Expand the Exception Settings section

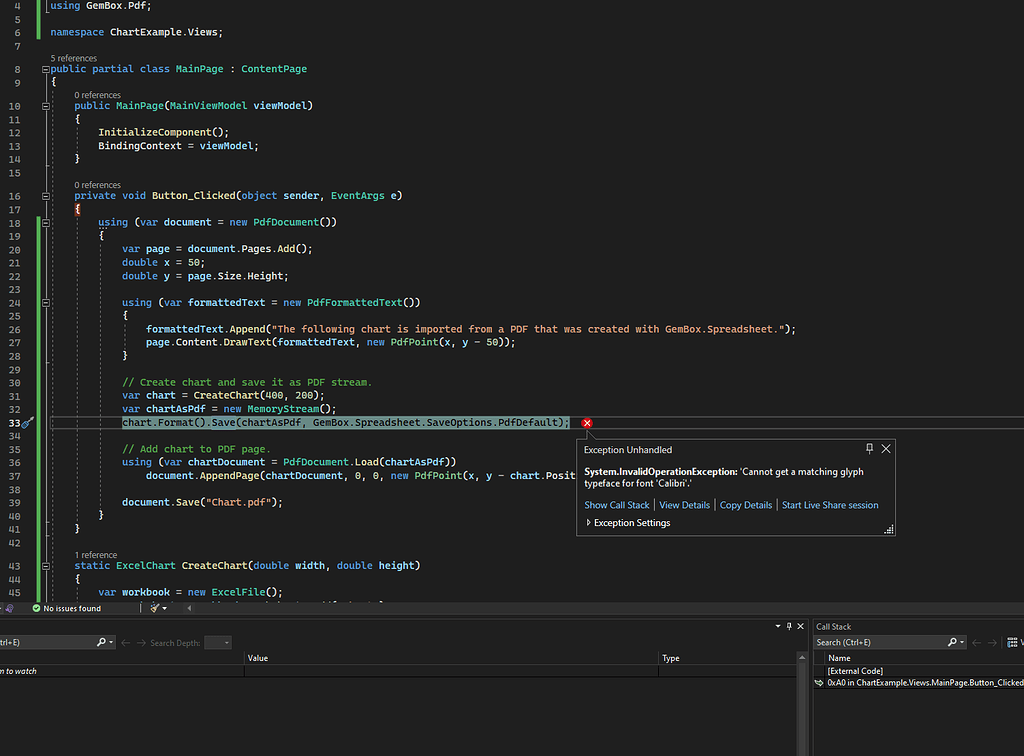tap(589, 523)
